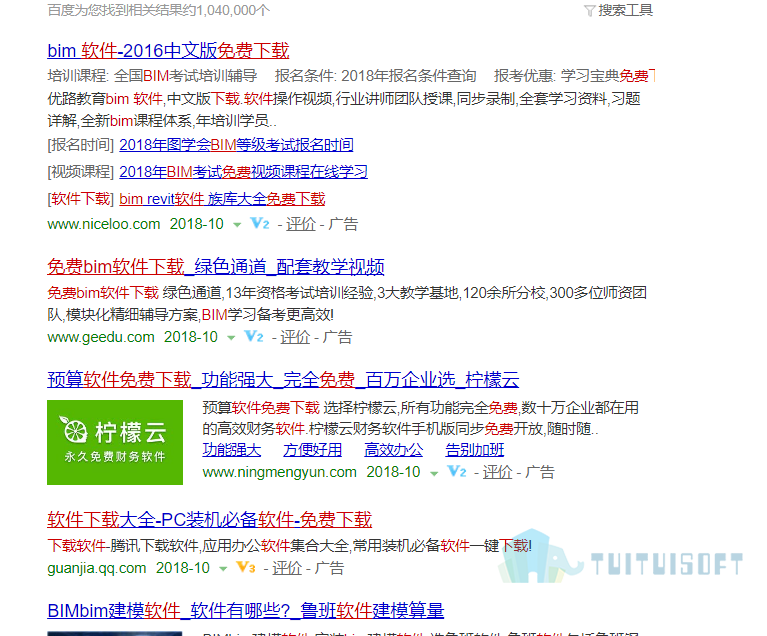767x636 pixels.
Task: Open result BIMbim建模软件_软件有哪些?_鲁班软件建模算量
Action: coord(246,610)
